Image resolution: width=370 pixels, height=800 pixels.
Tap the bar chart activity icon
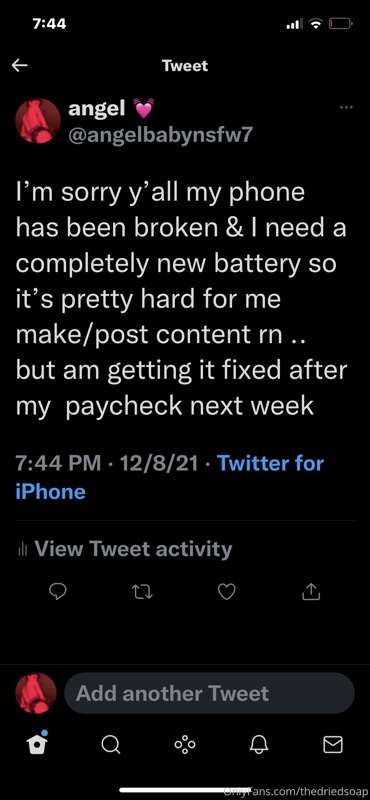coord(22,549)
